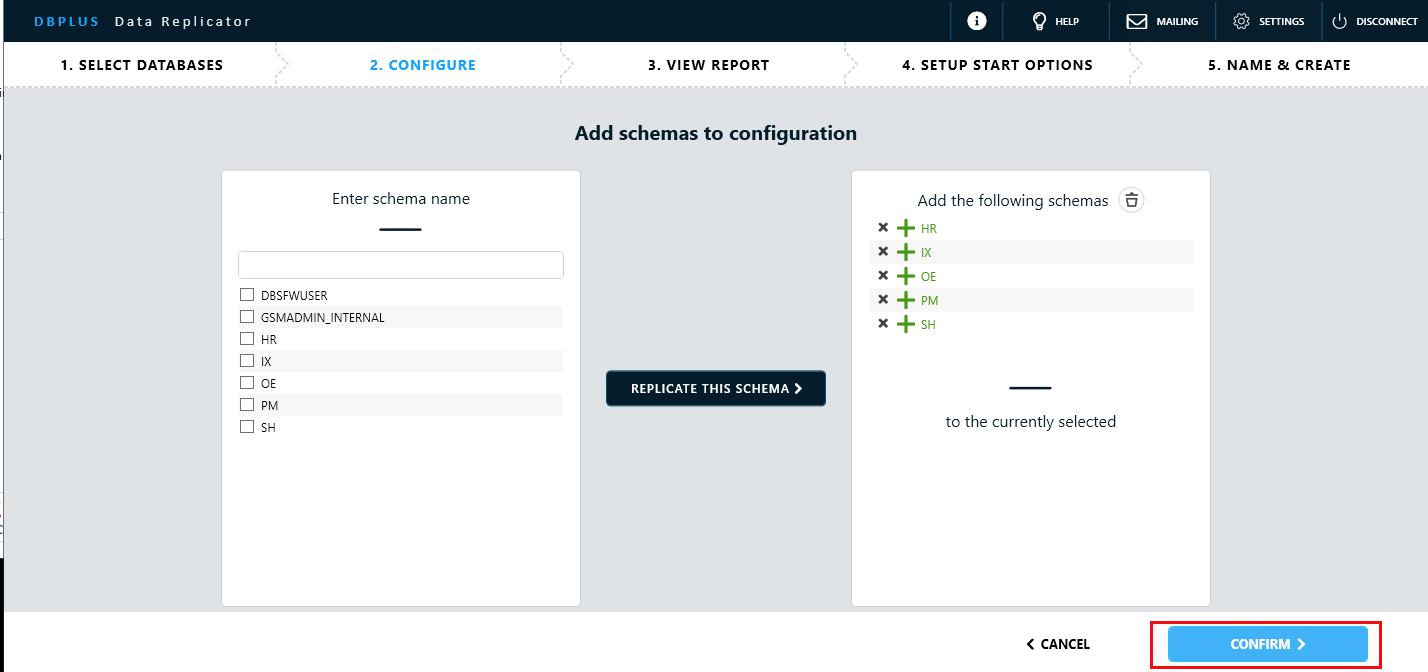Click green HR label in added schemas
Viewport: 1428px width, 672px height.
[x=929, y=229]
